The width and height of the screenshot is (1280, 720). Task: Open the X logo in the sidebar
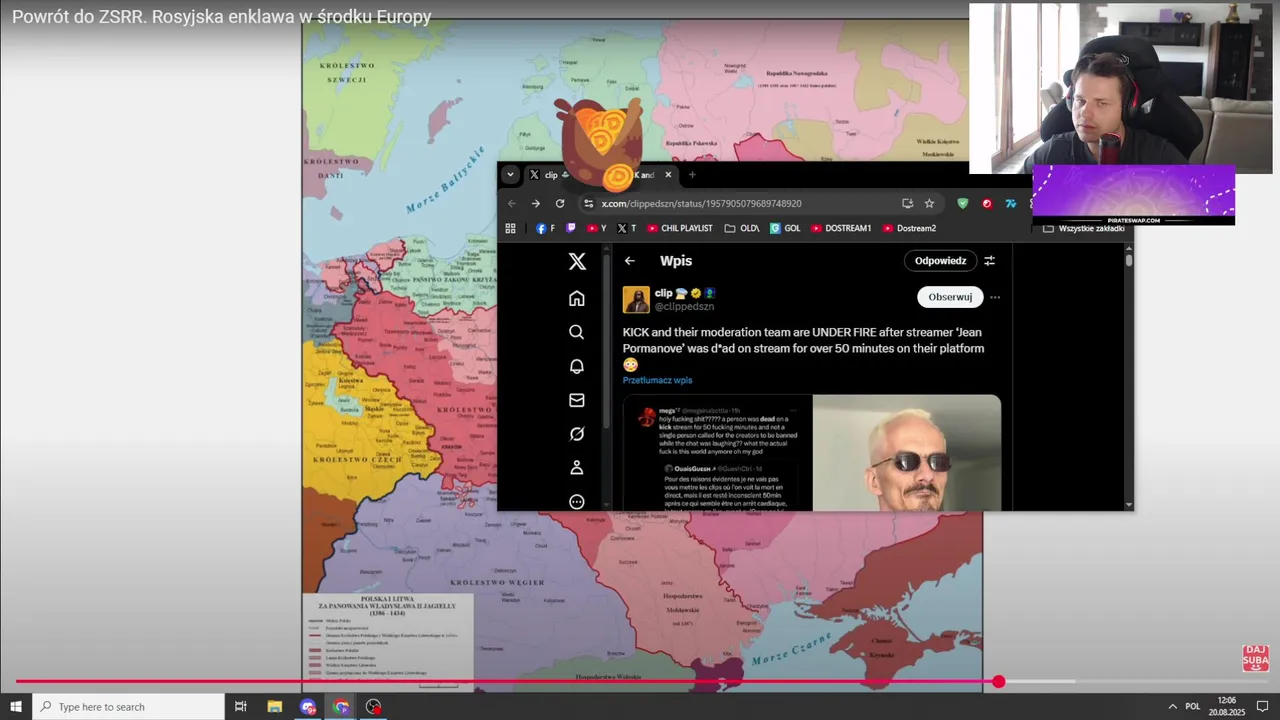pos(577,262)
